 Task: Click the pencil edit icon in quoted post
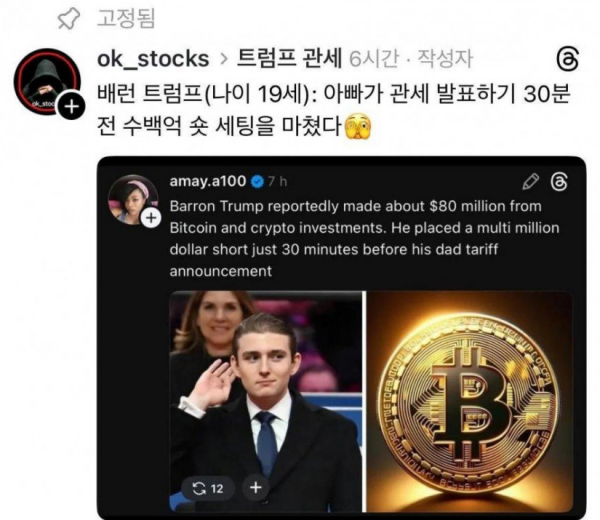pyautogui.click(x=530, y=181)
